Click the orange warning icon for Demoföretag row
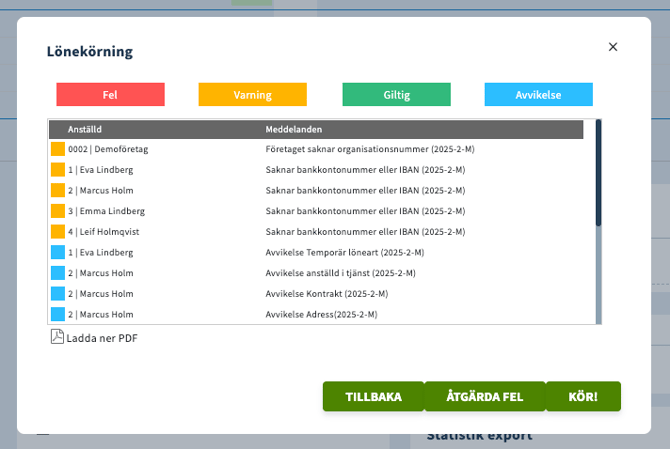Screen dimensions: 670x449 point(57,149)
